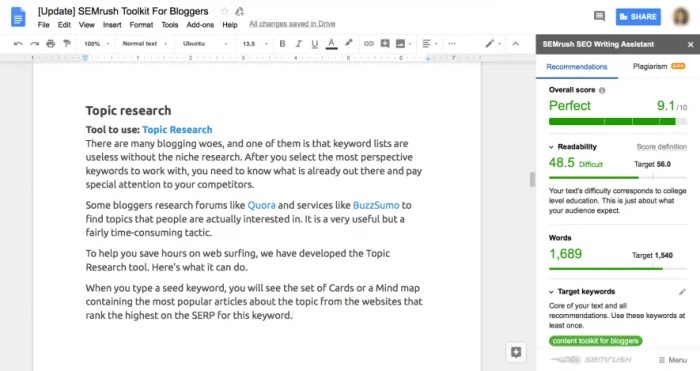Click the word count 1,689
Viewport: 700px width, 371px height.
click(x=566, y=254)
